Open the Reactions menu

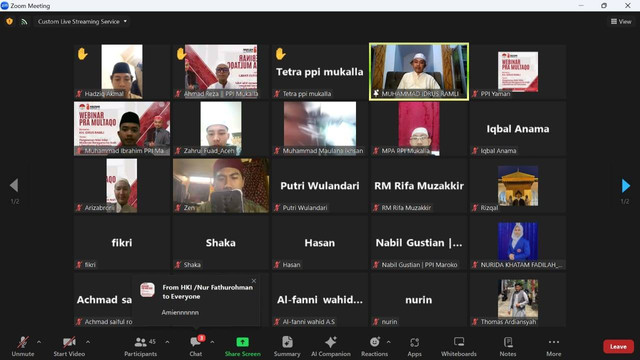(374, 346)
